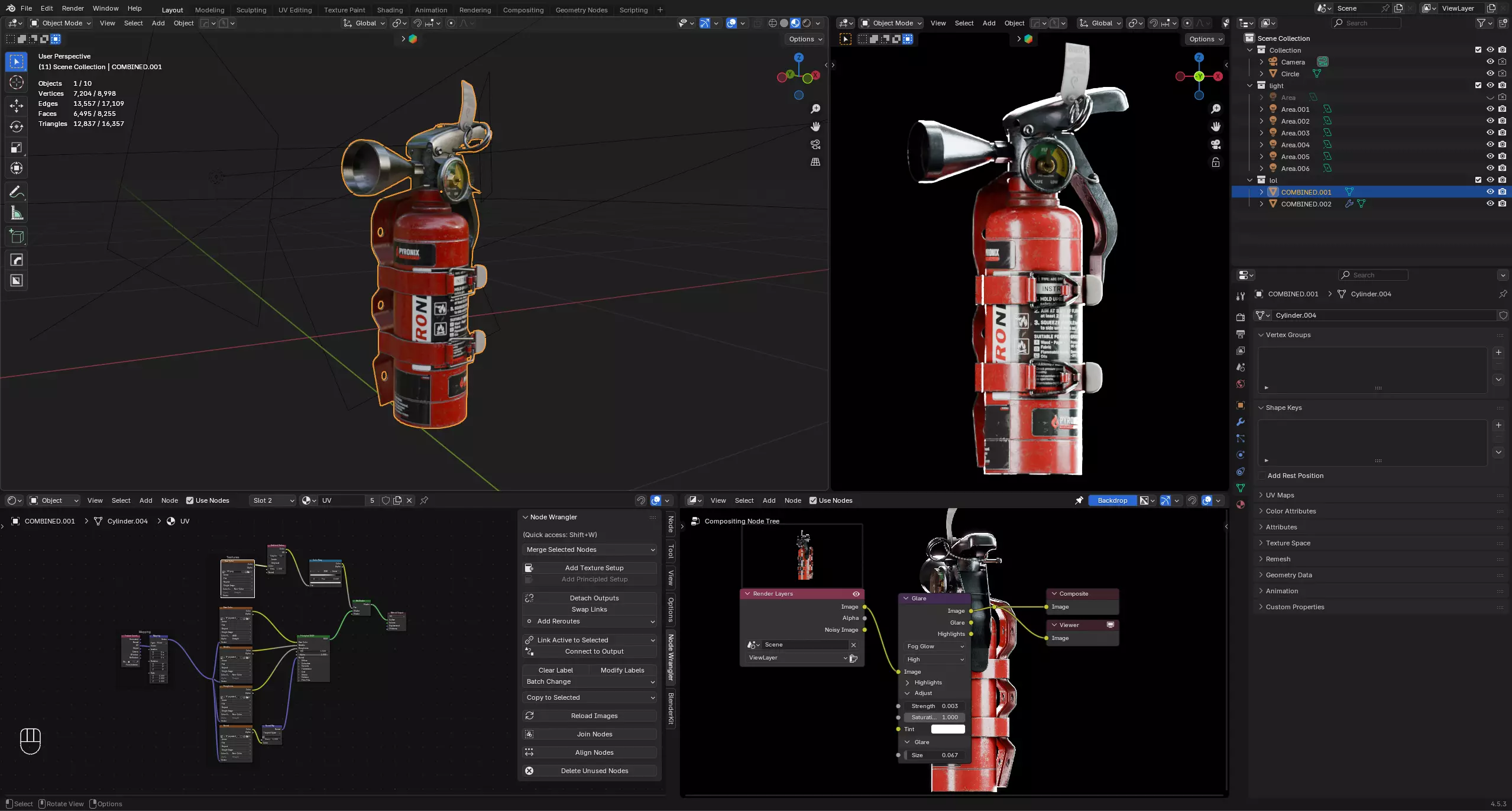Enable Add Rest Position checkbox

click(1261, 476)
